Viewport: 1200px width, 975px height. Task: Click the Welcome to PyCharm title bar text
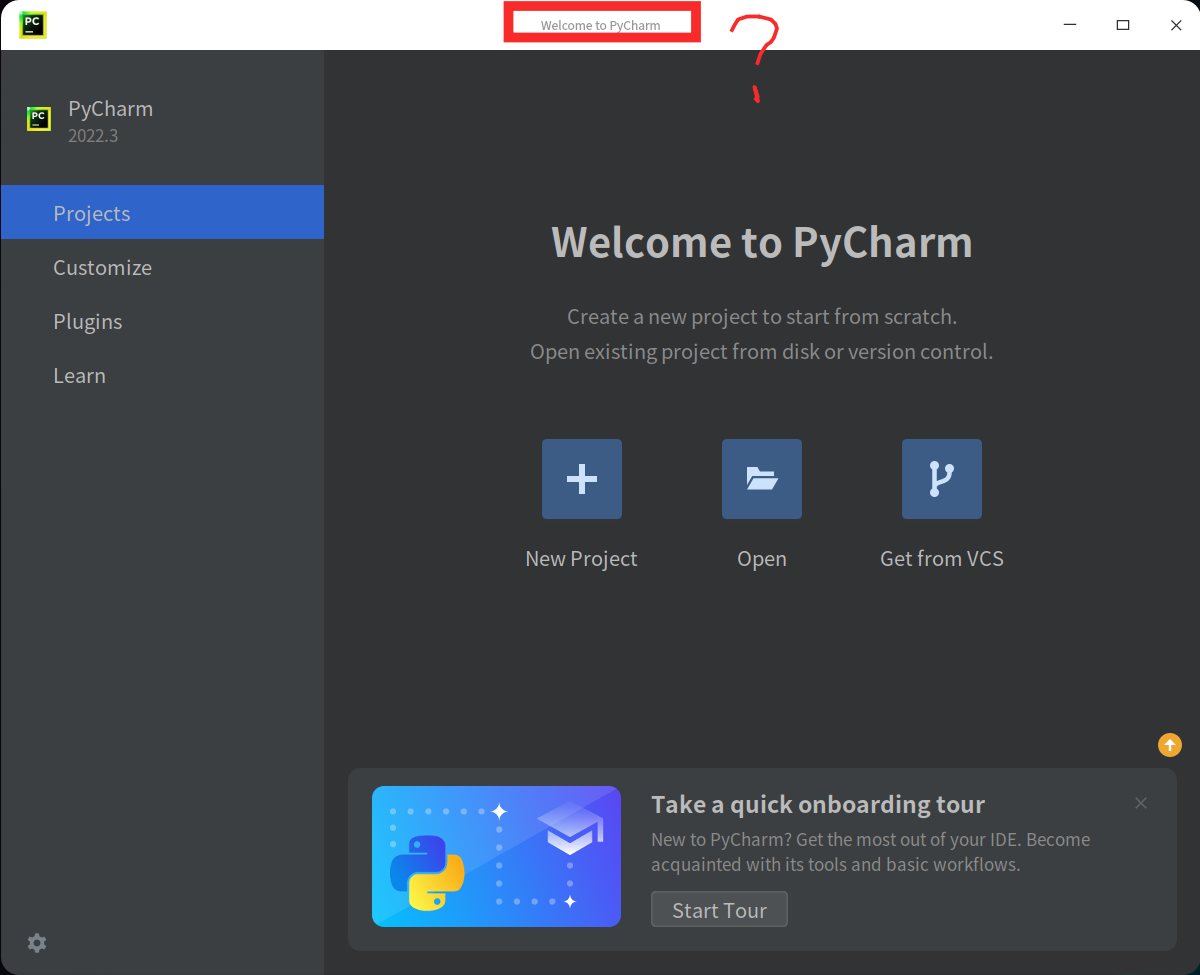click(x=601, y=24)
